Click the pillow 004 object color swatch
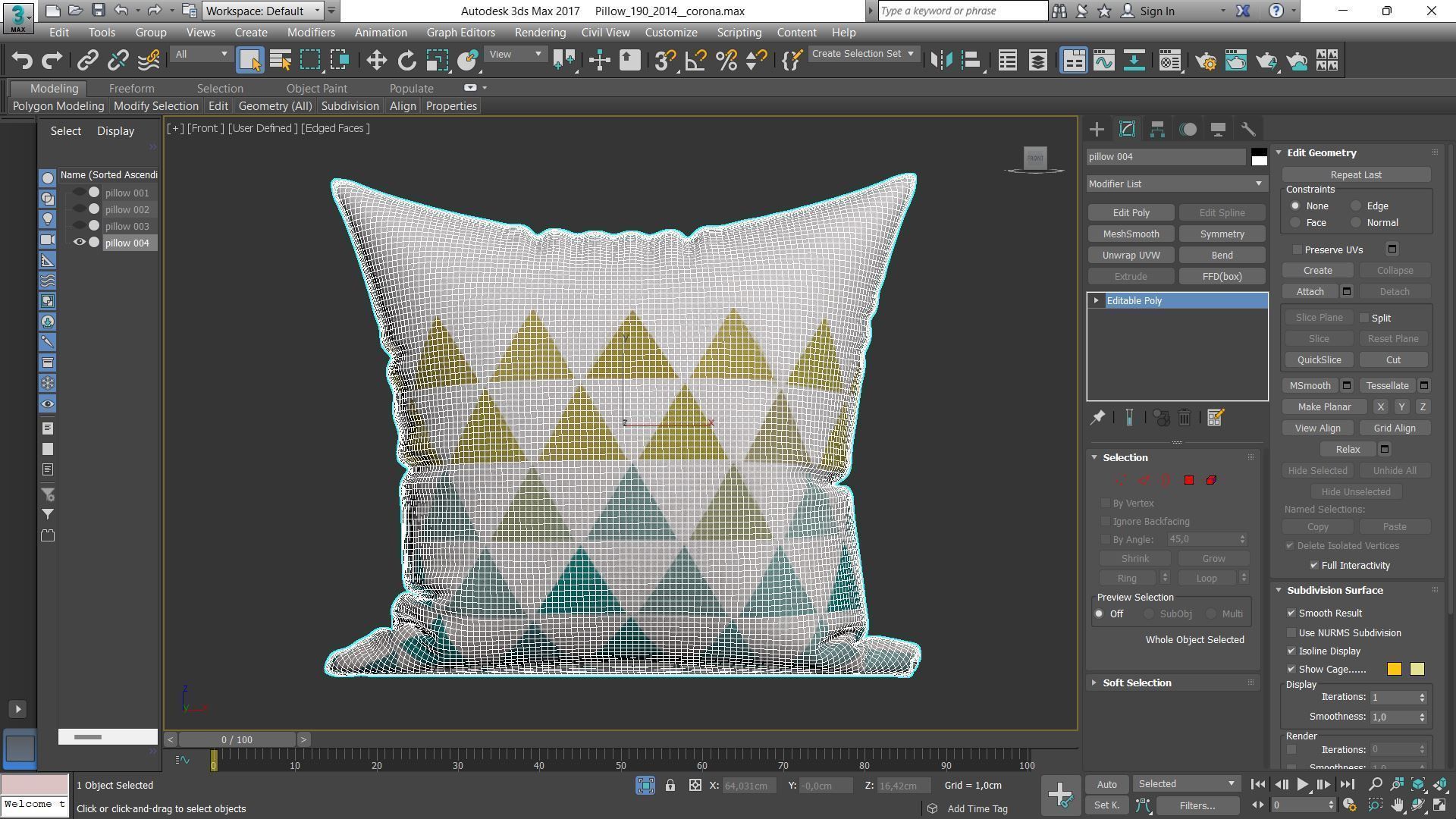Image resolution: width=1456 pixels, height=819 pixels. point(1259,157)
